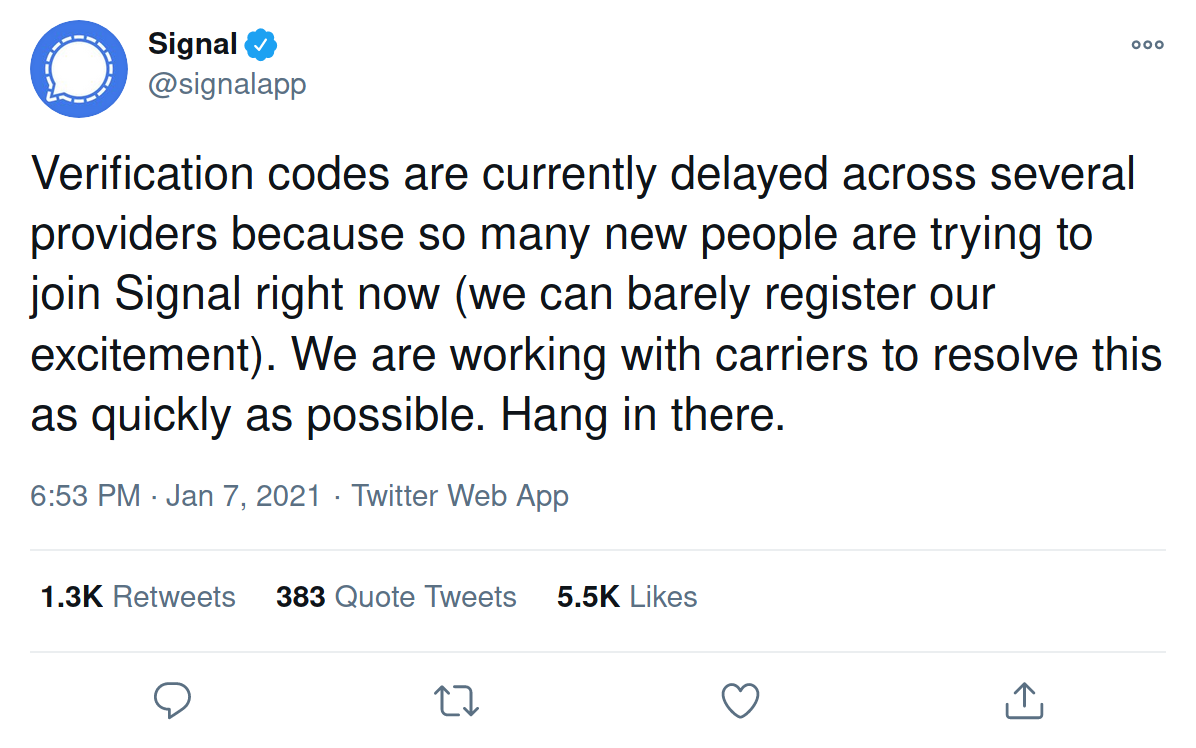The width and height of the screenshot is (1196, 748).
Task: Click the Signal display name
Action: (x=193, y=44)
